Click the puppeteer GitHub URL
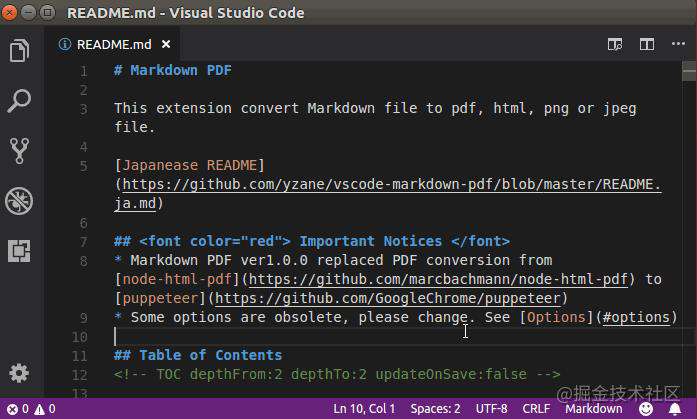The height and width of the screenshot is (419, 697). (388, 298)
